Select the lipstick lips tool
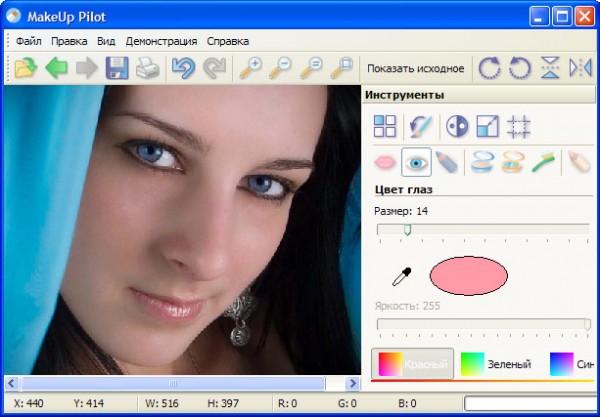Image resolution: width=600 pixels, height=417 pixels. pyautogui.click(x=385, y=162)
